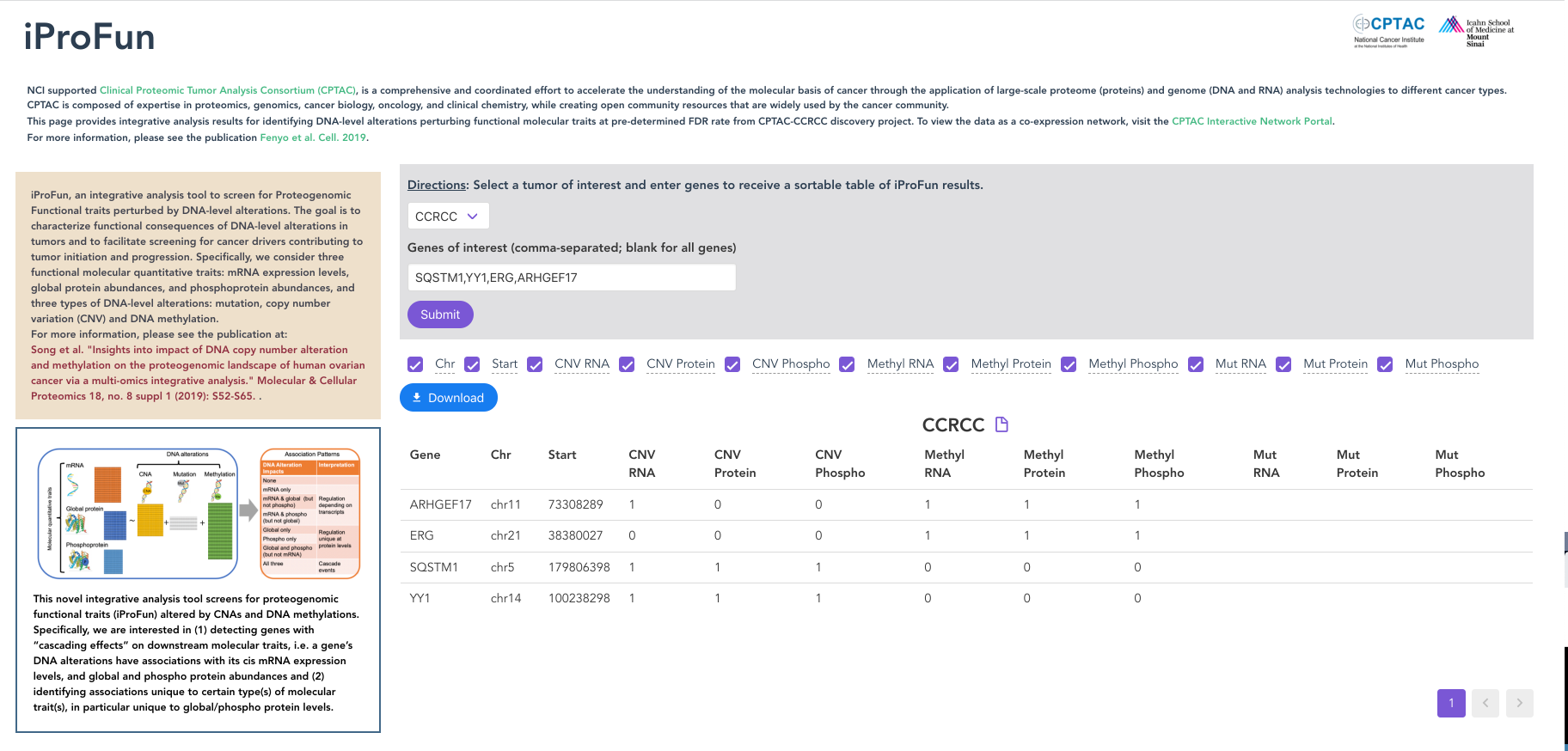Visit the CPTAC Interactive Network Portal link
The image size is (1568, 751).
[x=1252, y=121]
